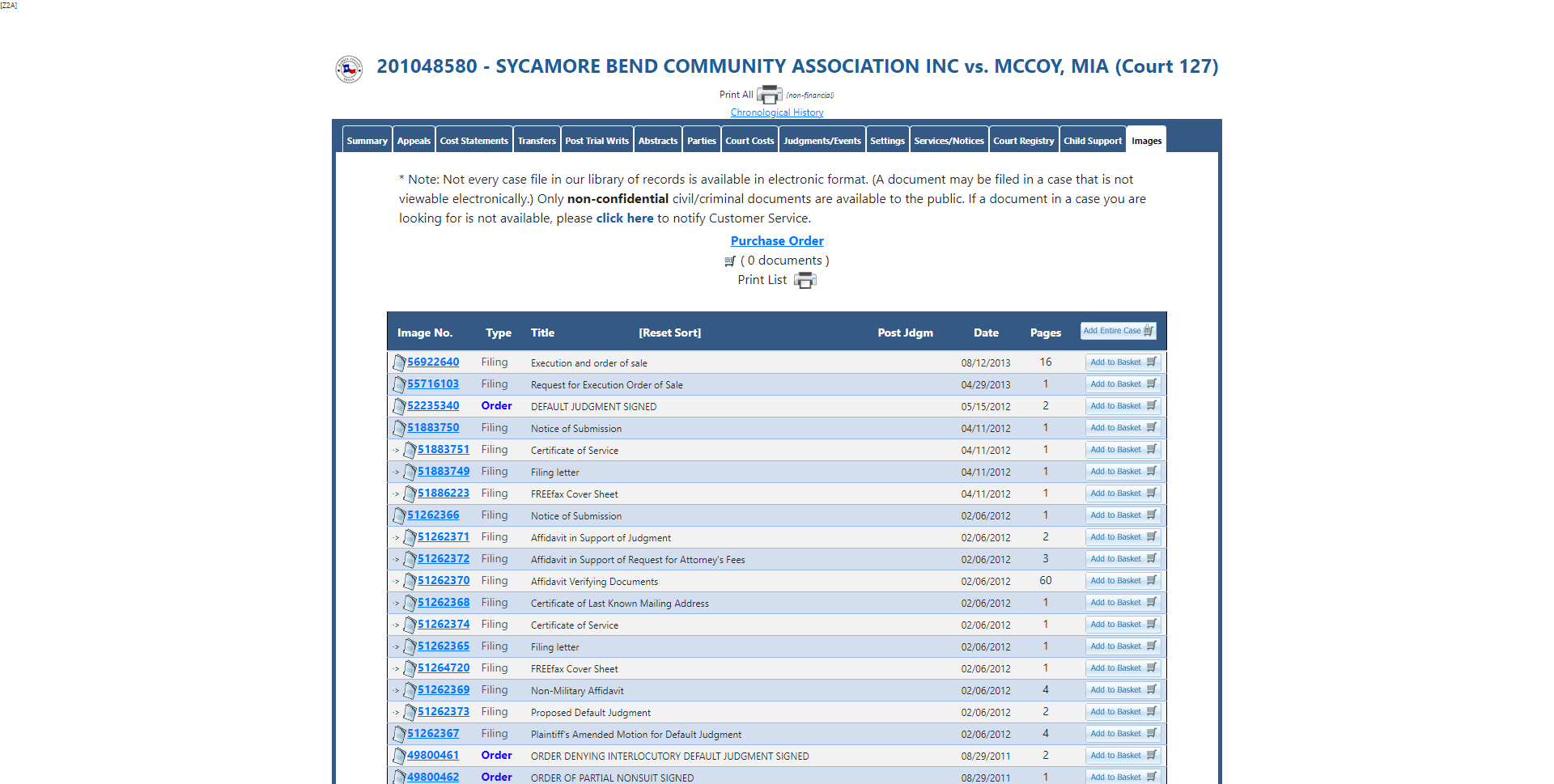
Task: Click the Purchase Order link
Action: click(777, 241)
